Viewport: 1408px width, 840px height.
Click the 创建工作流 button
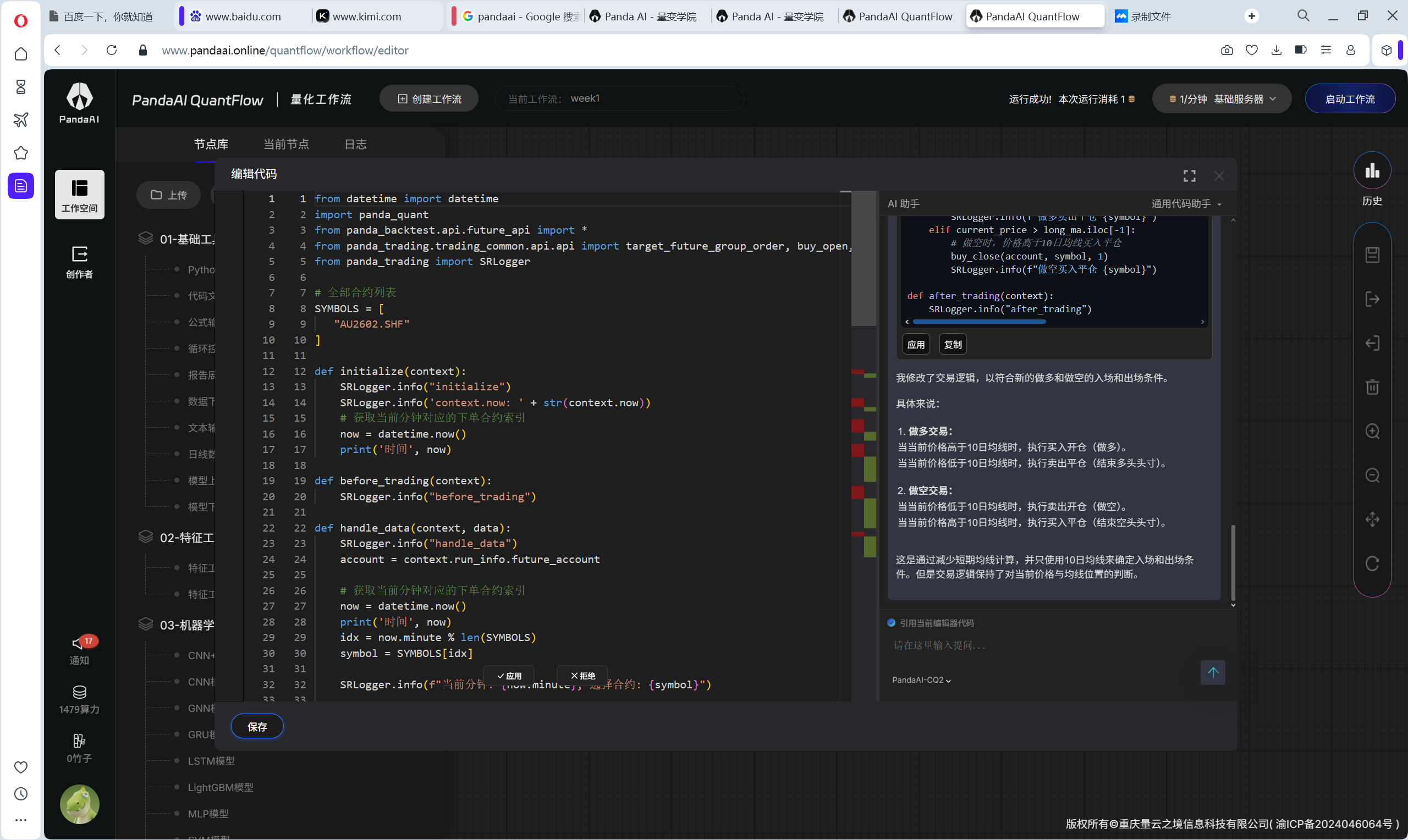point(429,99)
